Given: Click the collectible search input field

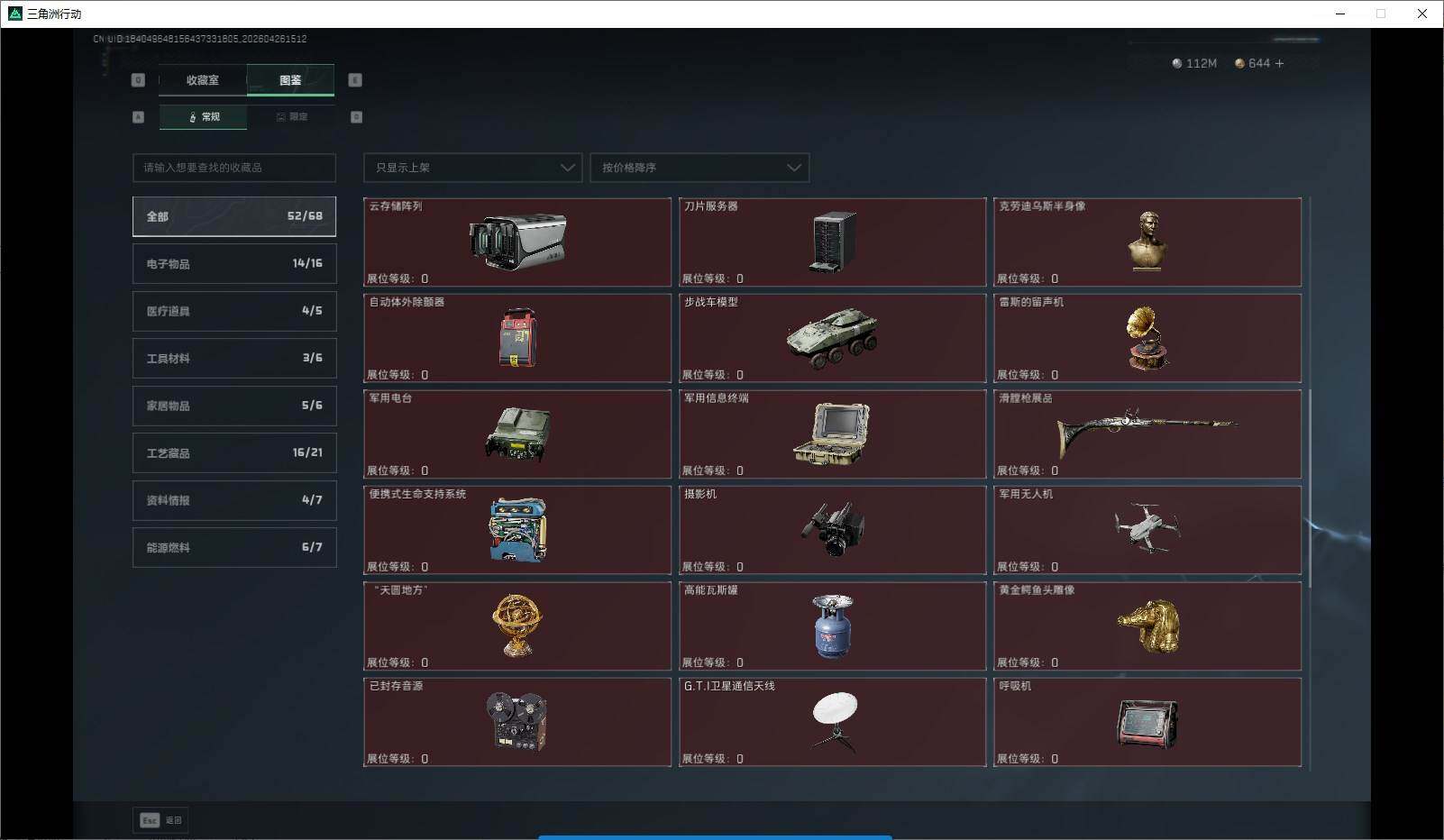Looking at the screenshot, I should pyautogui.click(x=234, y=168).
